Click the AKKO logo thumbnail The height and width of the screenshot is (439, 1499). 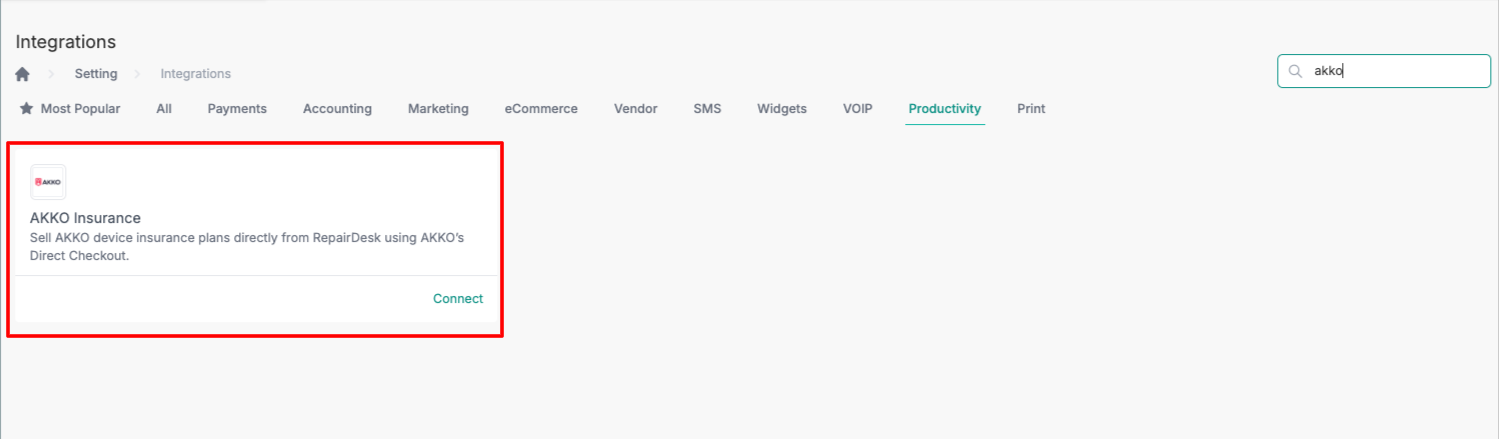(48, 182)
